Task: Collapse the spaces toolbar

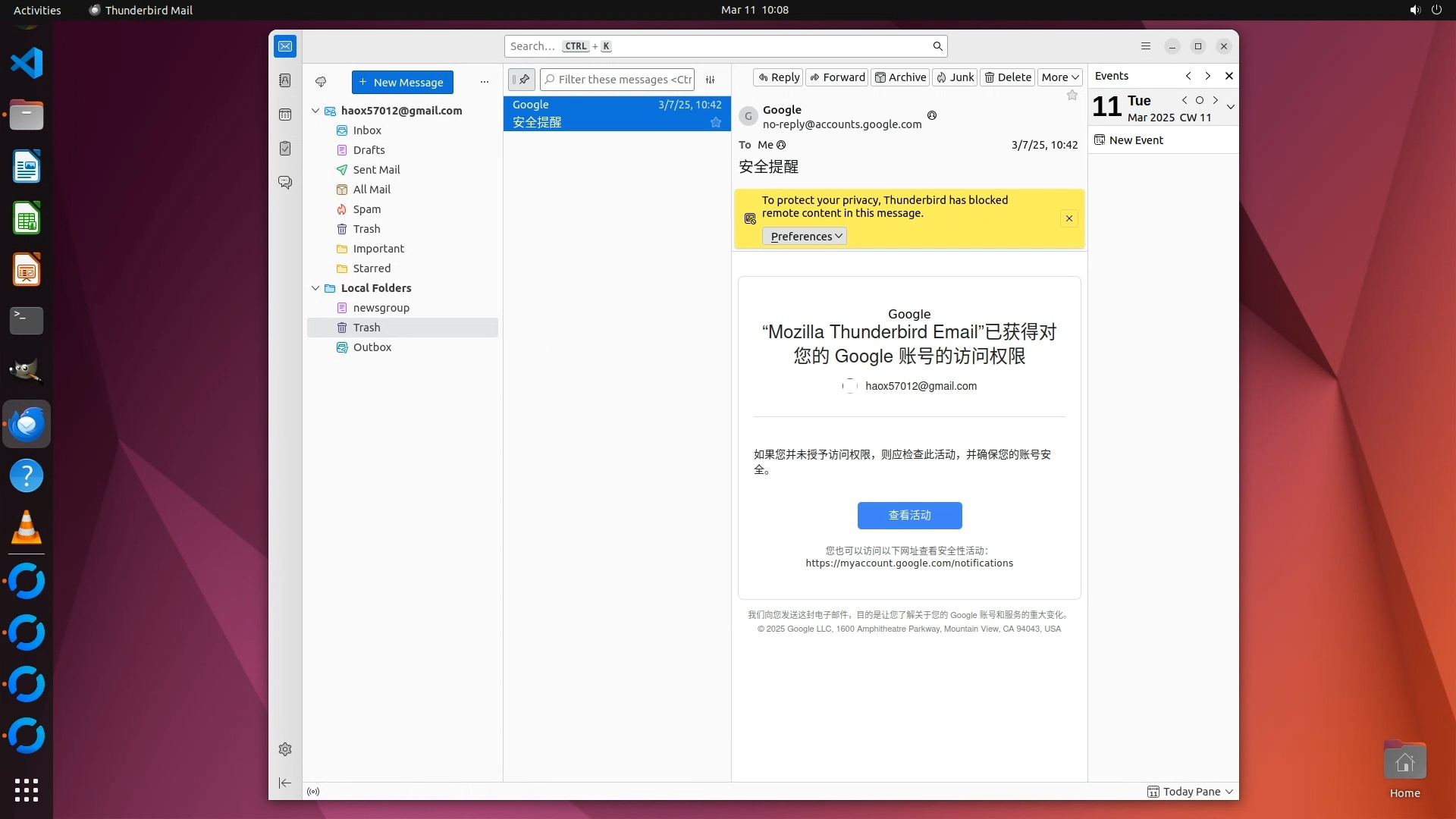Action: 285,783
